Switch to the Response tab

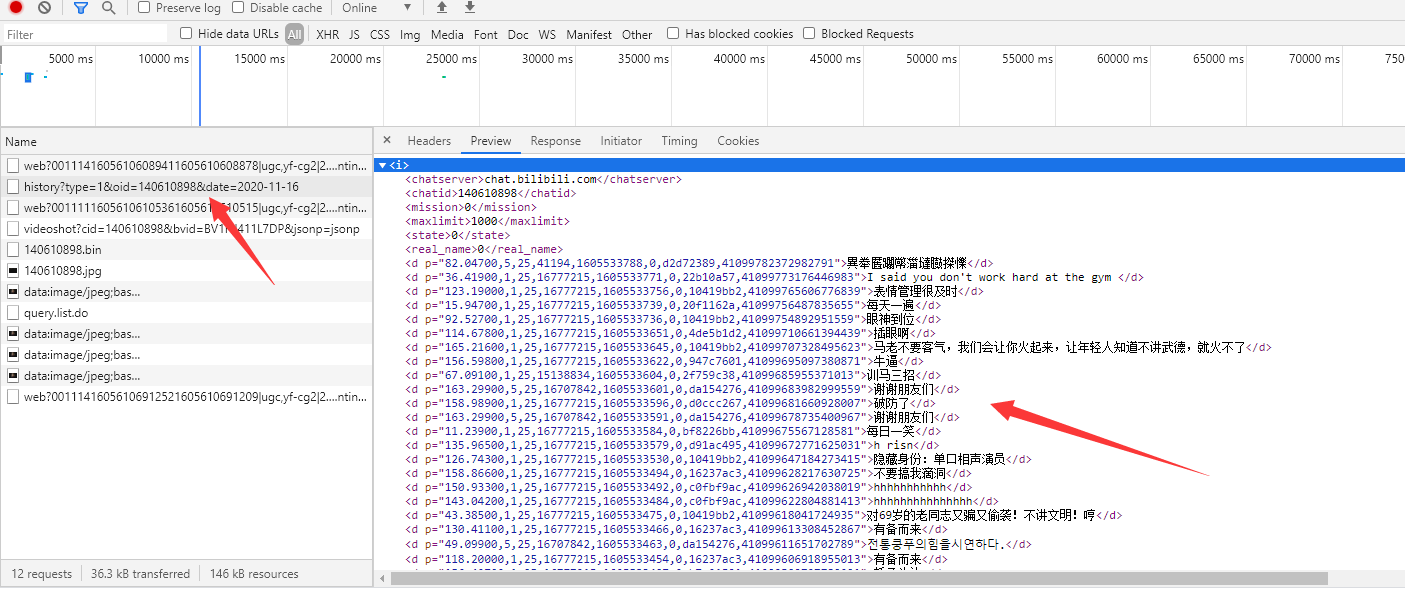555,141
